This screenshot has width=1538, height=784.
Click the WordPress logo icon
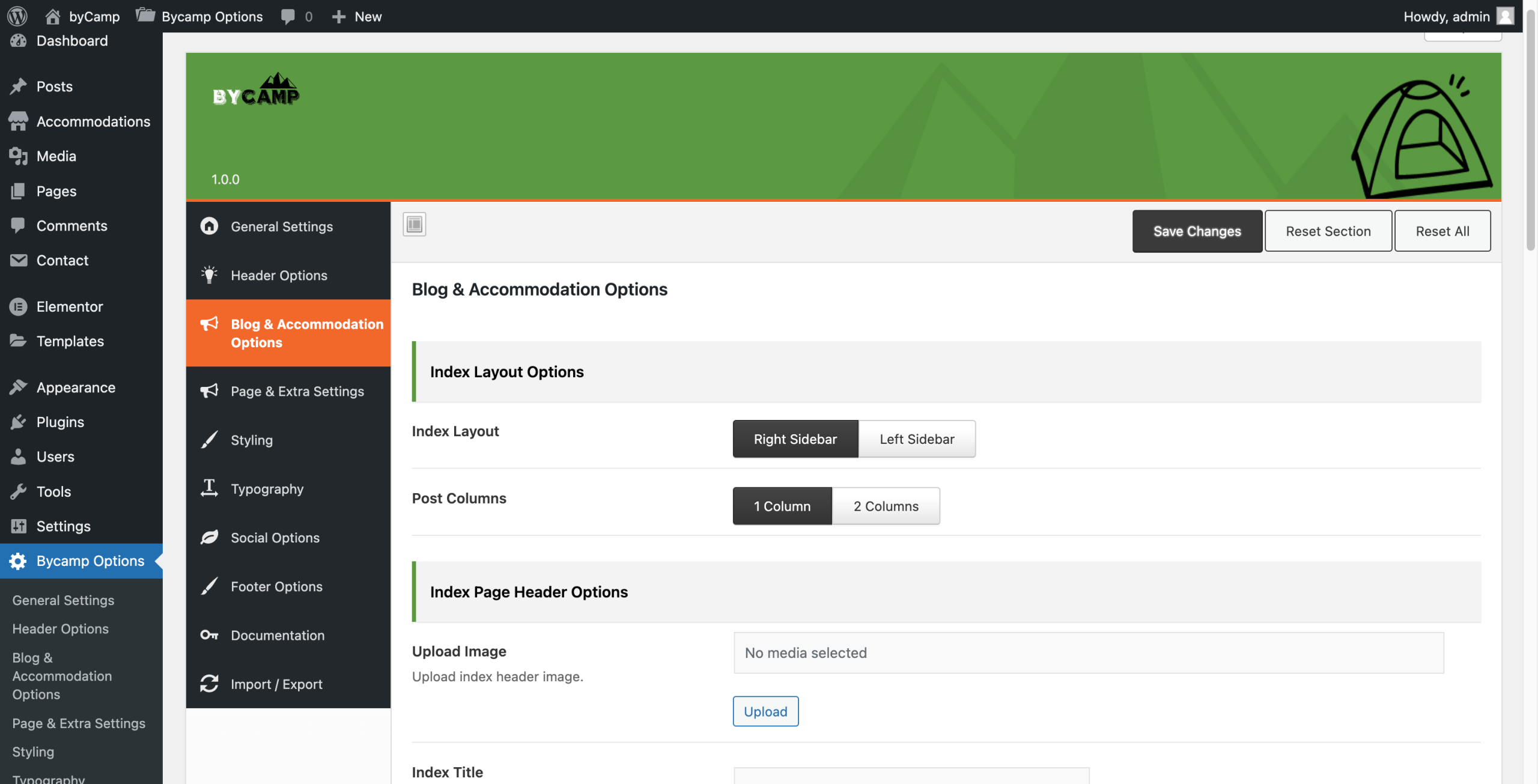(x=17, y=16)
